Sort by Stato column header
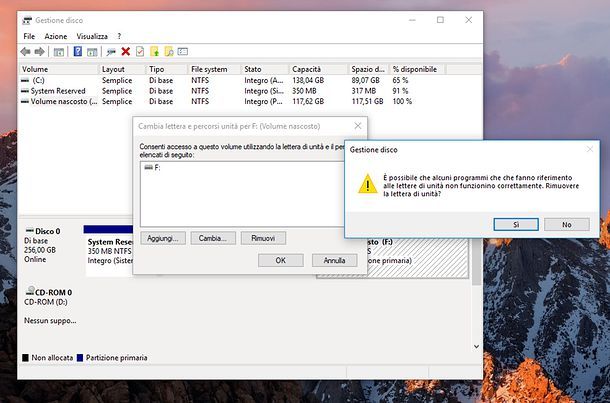 (265, 69)
